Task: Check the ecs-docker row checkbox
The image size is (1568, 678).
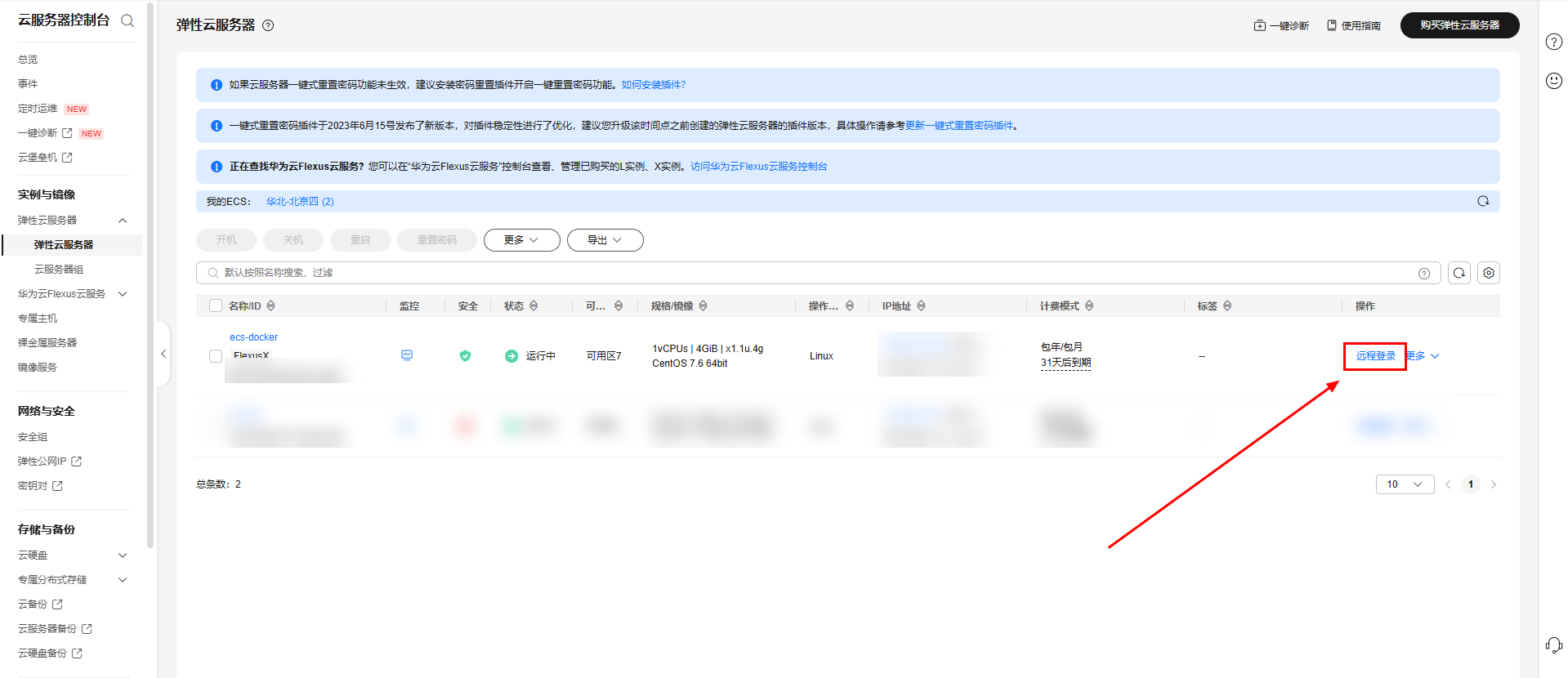Action: pyautogui.click(x=216, y=356)
